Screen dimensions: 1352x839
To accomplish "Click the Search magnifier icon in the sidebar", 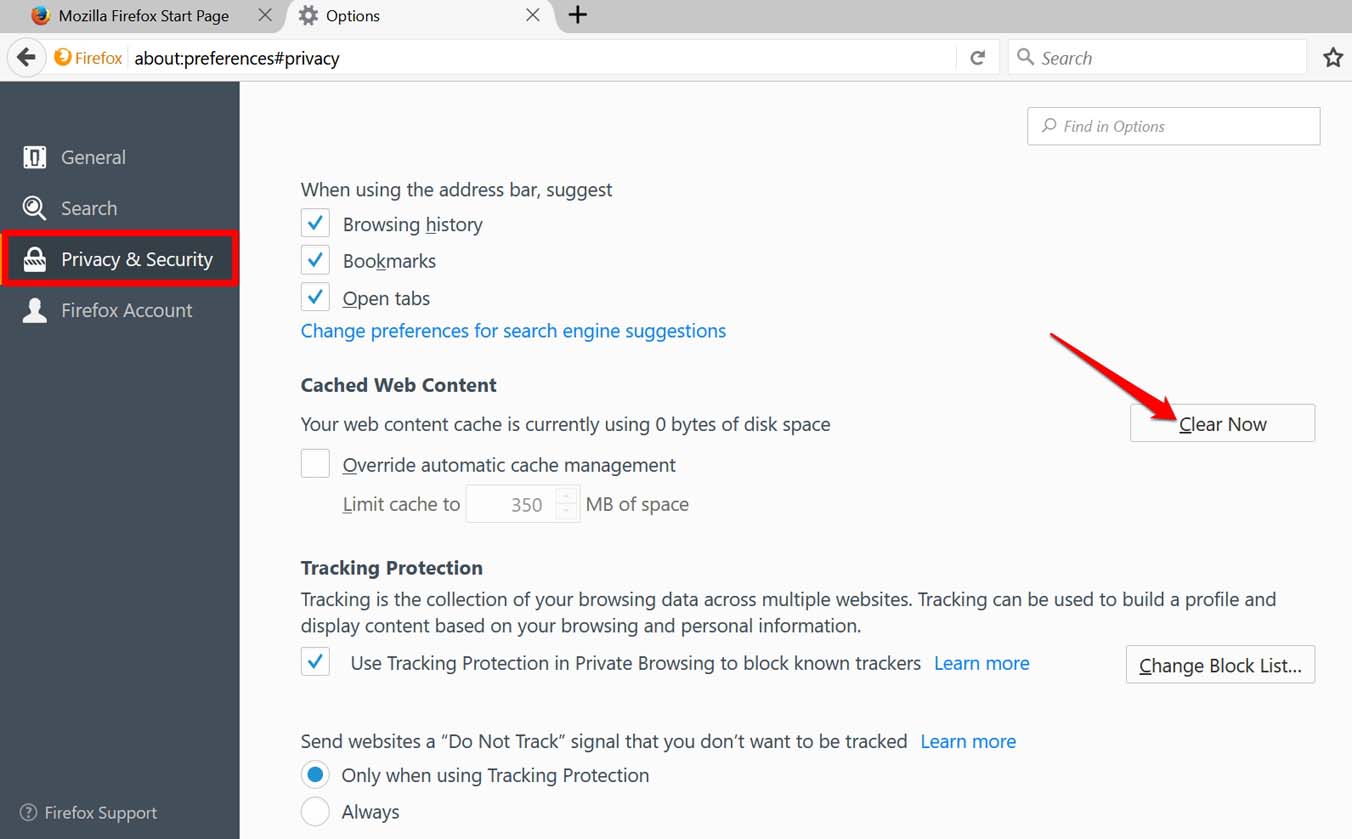I will click(x=35, y=208).
